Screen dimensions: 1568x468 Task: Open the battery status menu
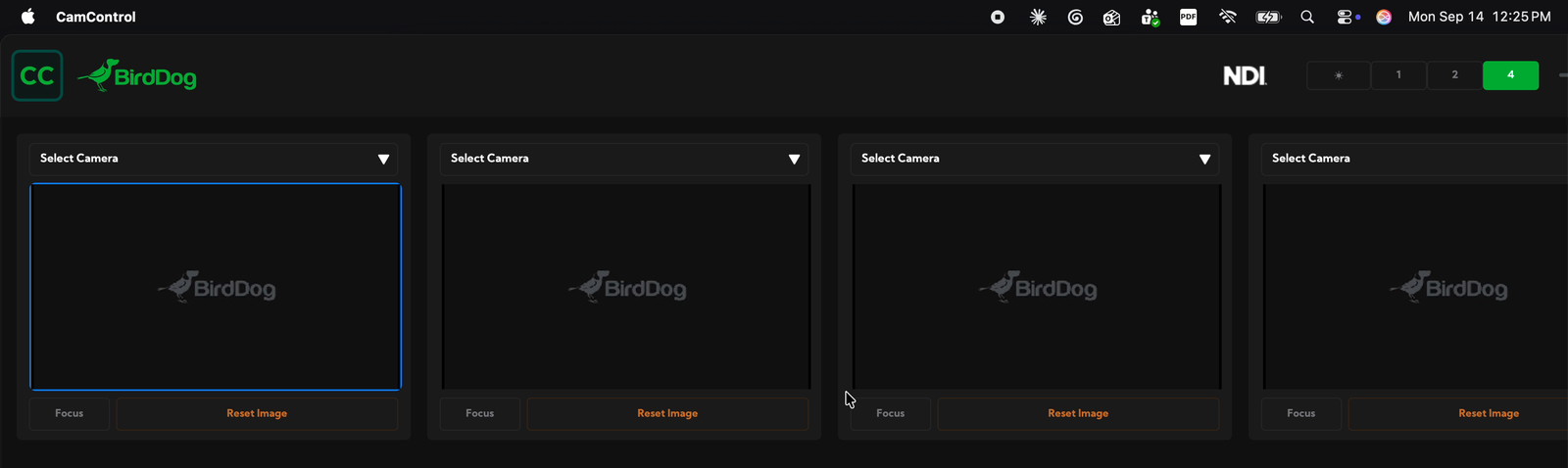1268,17
